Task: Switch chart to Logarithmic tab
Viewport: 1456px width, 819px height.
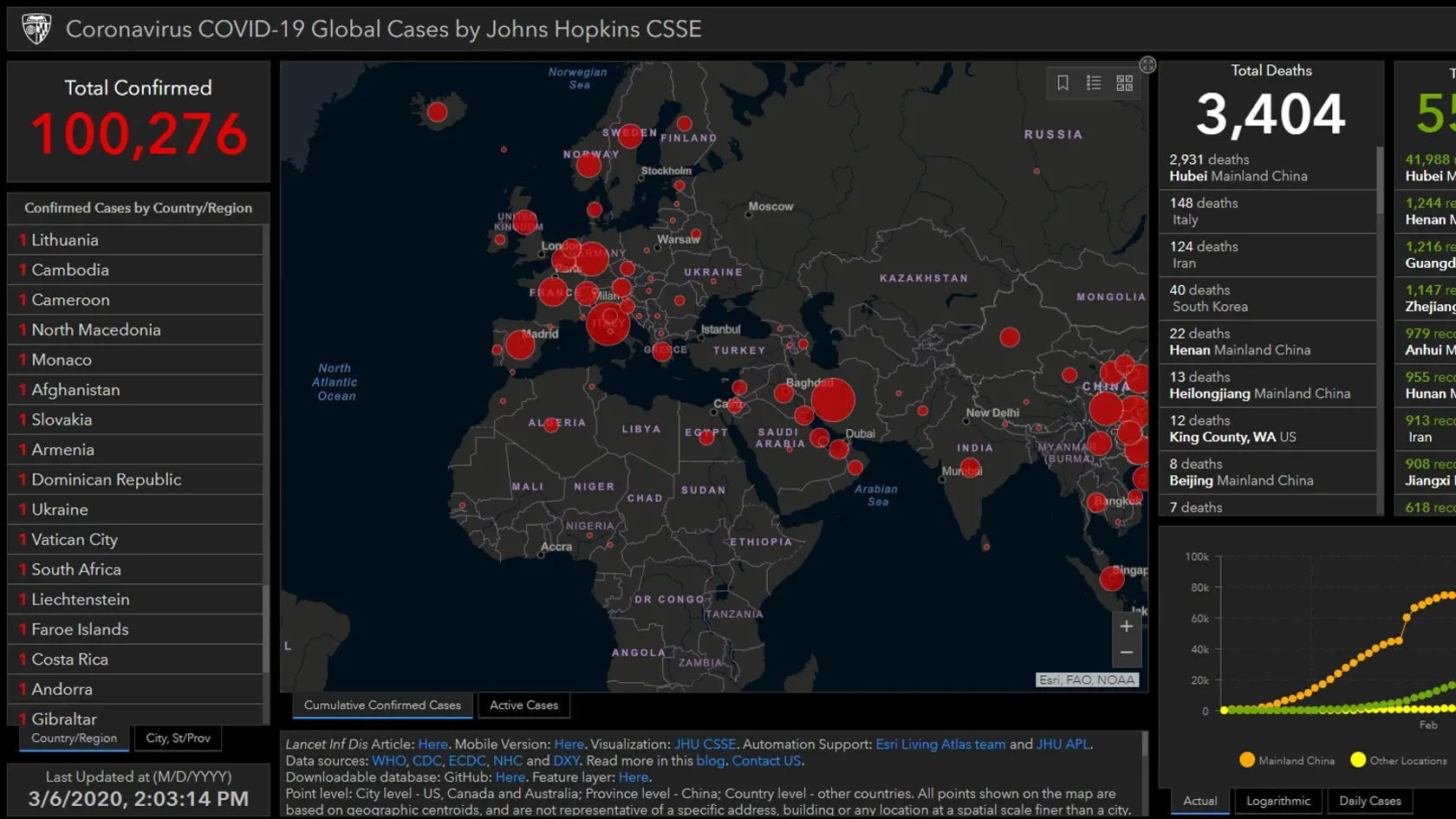Action: [x=1278, y=801]
